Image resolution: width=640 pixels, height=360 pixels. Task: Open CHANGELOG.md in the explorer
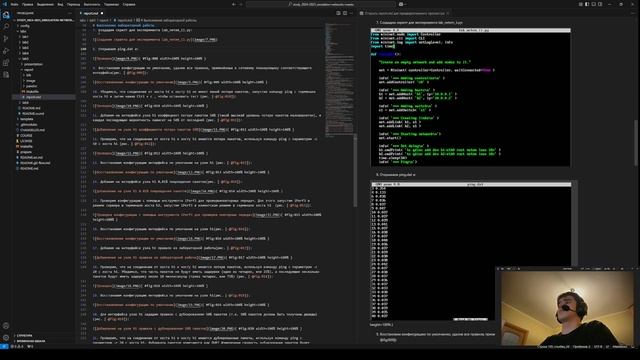coord(32,130)
